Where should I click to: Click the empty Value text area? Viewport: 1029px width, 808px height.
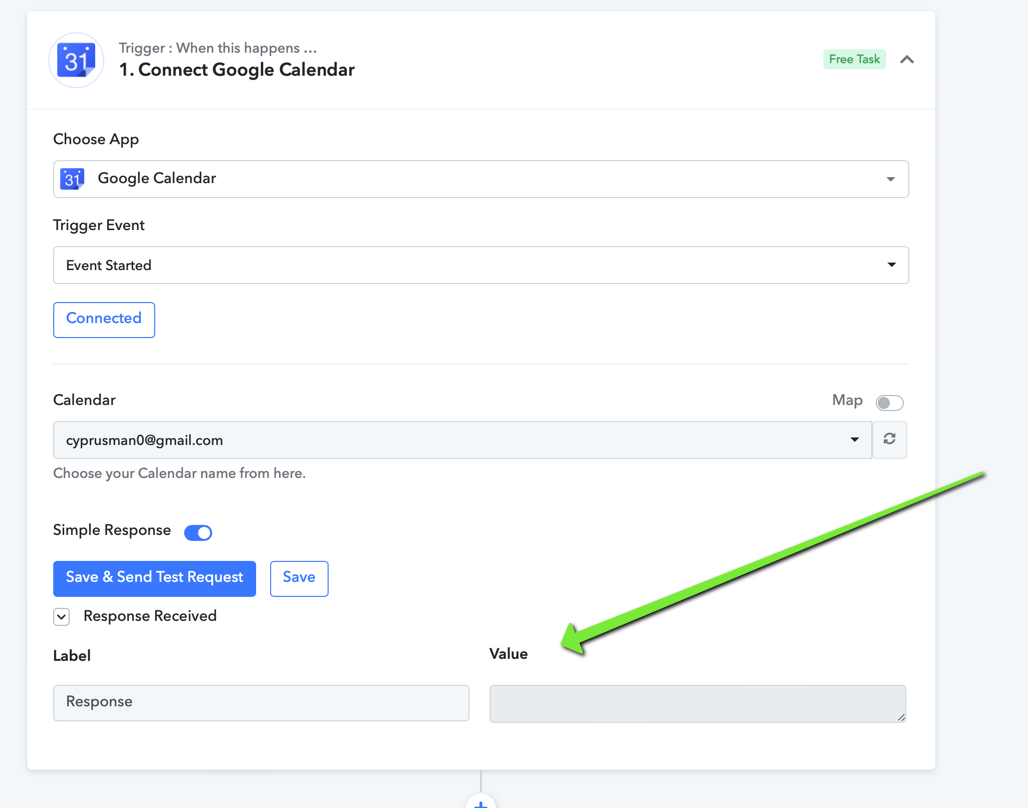(698, 704)
